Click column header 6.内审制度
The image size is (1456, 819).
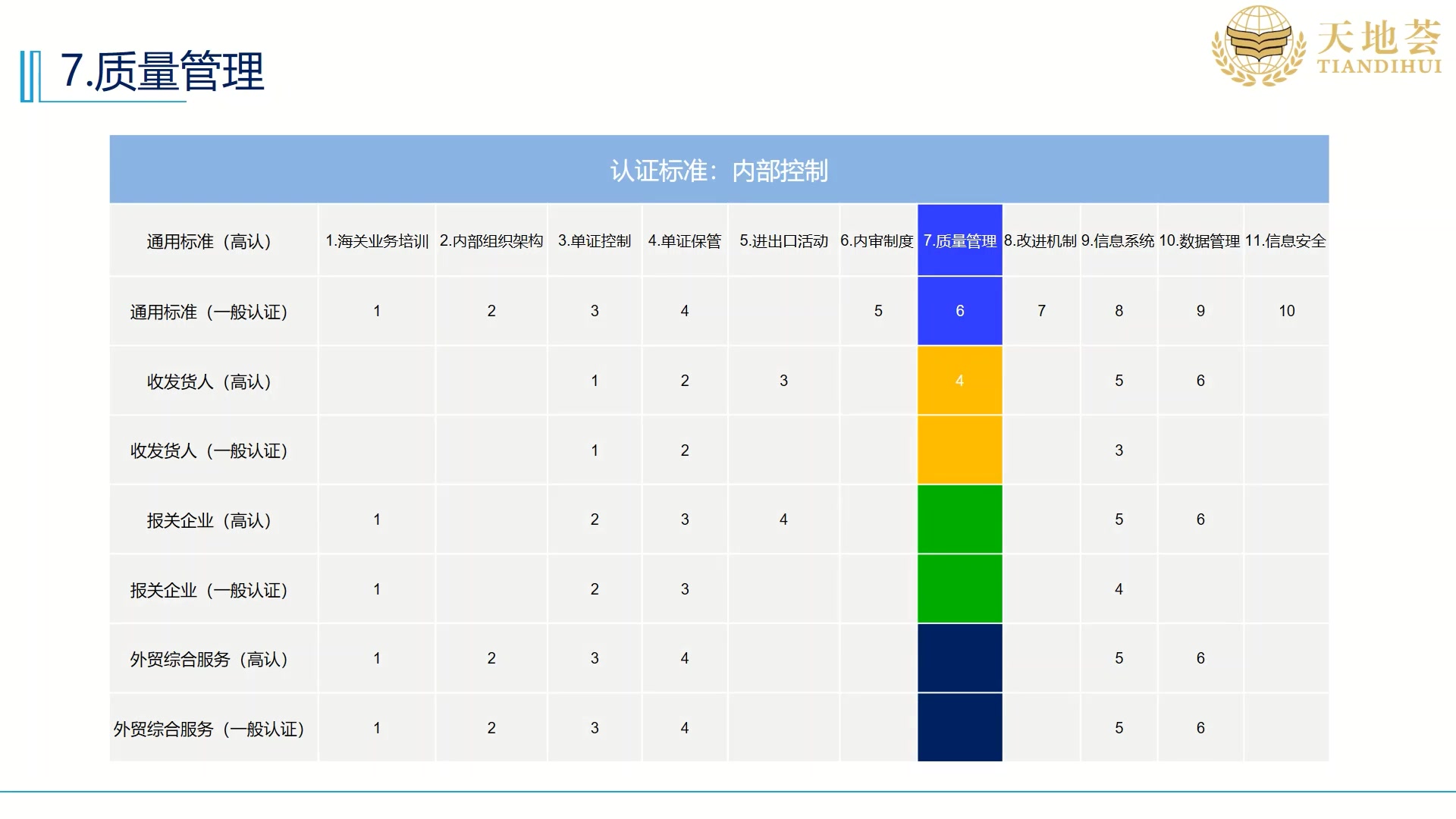[877, 241]
